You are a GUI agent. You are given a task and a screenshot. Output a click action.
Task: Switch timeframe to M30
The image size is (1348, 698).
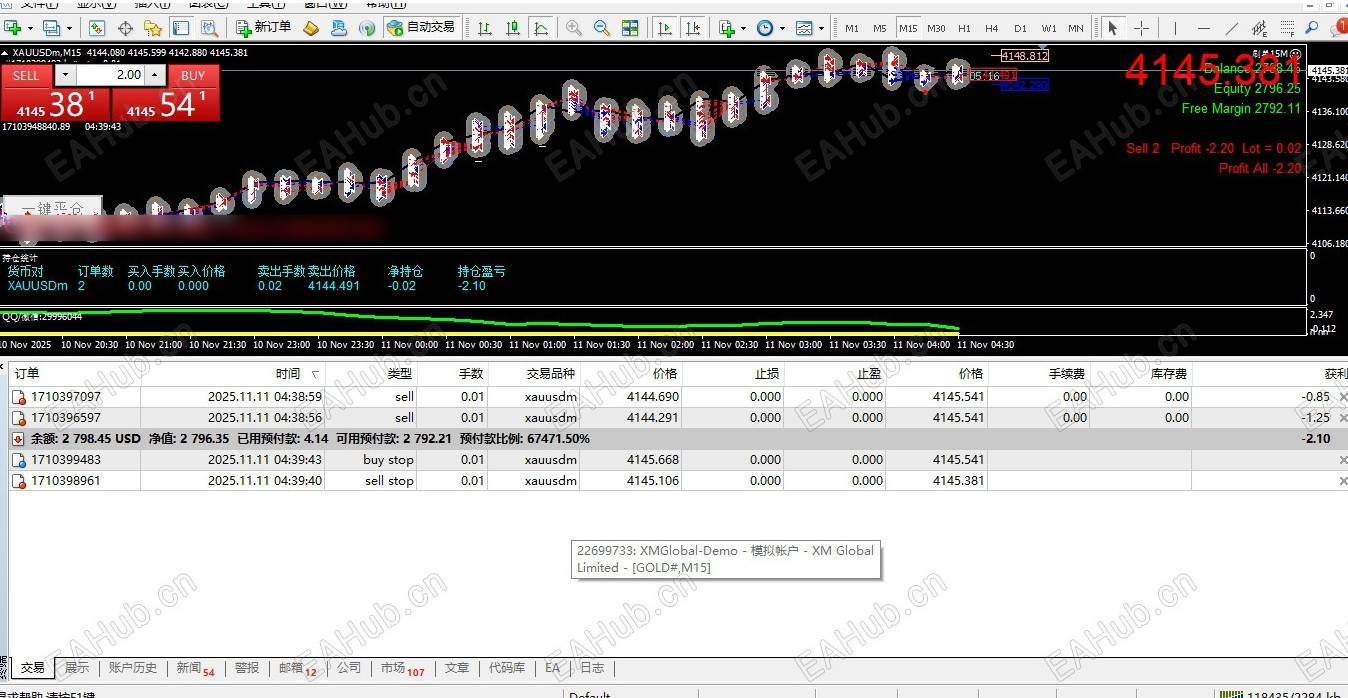point(936,28)
